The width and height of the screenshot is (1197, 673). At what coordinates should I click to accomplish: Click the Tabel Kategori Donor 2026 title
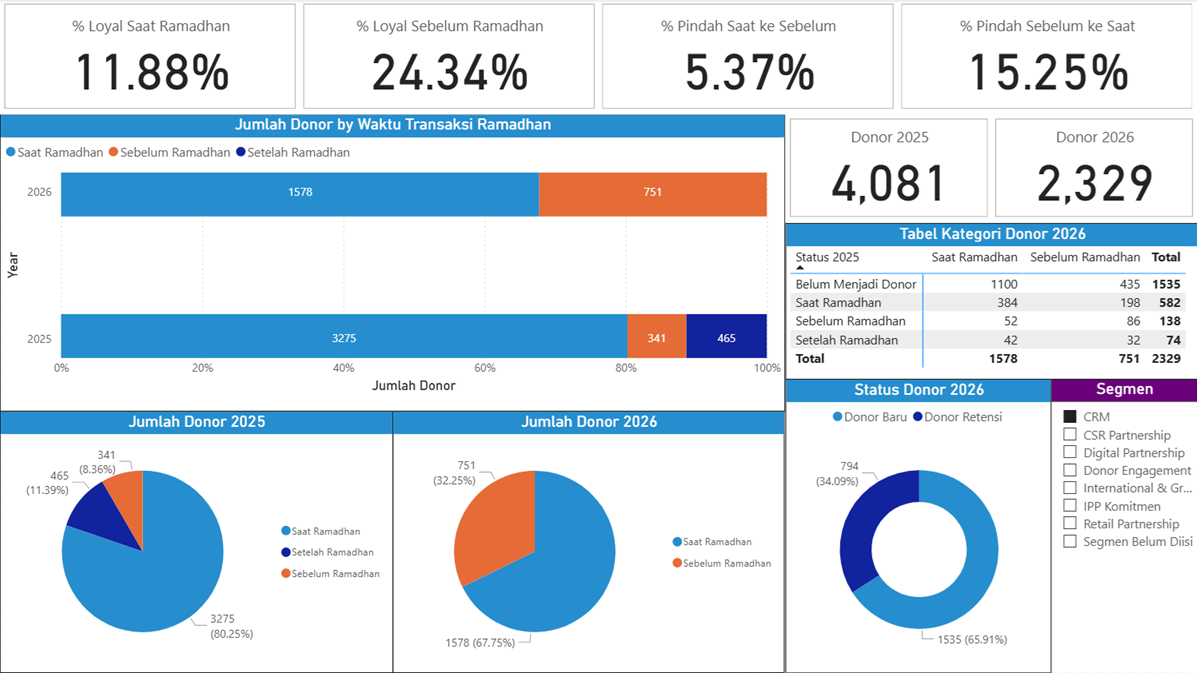pos(992,234)
